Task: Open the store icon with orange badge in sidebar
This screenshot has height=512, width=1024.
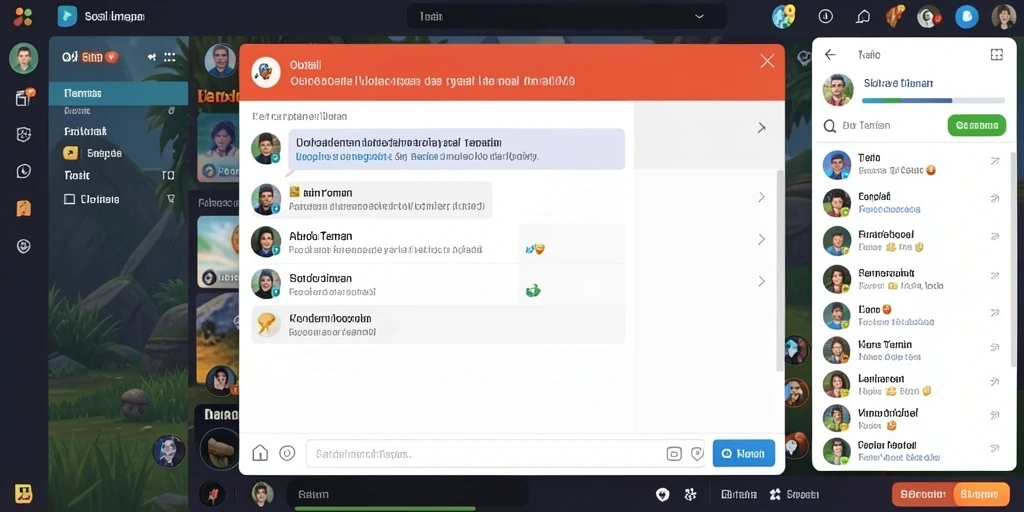Action: tap(24, 97)
